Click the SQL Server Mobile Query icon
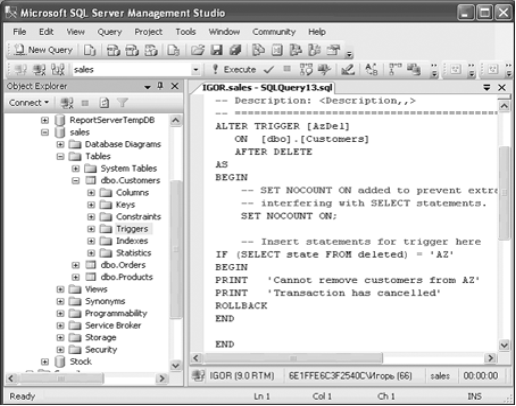The height and width of the screenshot is (406, 516). pos(173,50)
